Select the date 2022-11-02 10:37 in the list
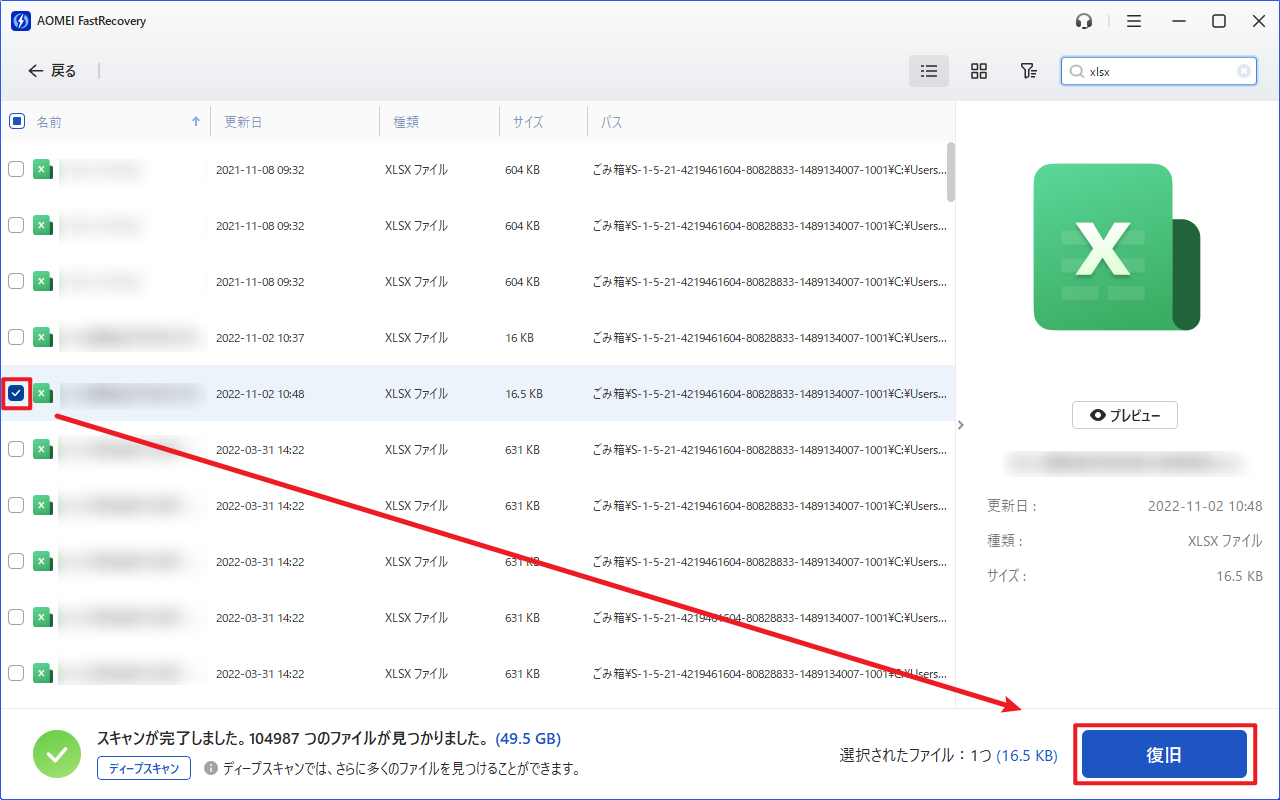This screenshot has width=1280, height=800. click(x=260, y=338)
